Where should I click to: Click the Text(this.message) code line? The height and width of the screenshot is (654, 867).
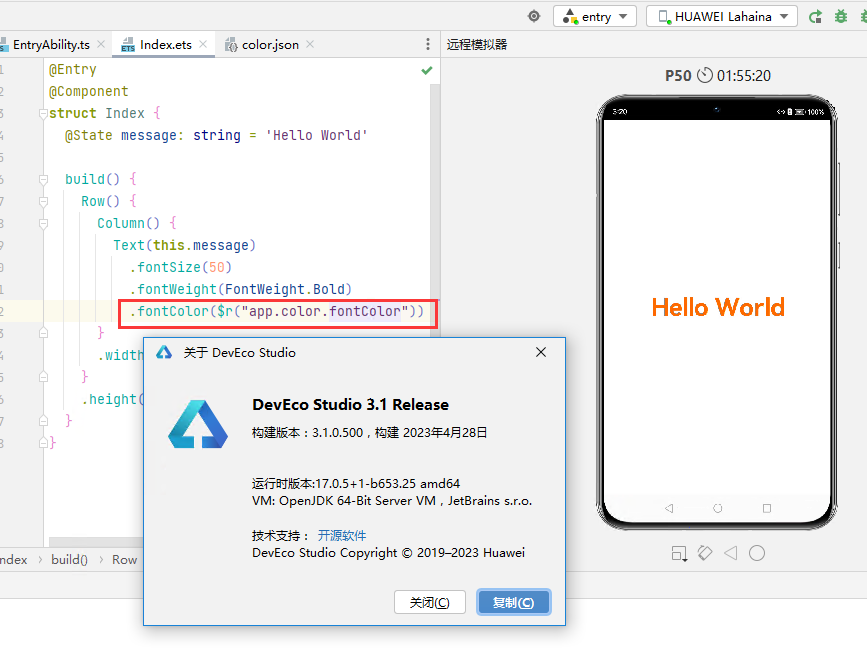(185, 245)
